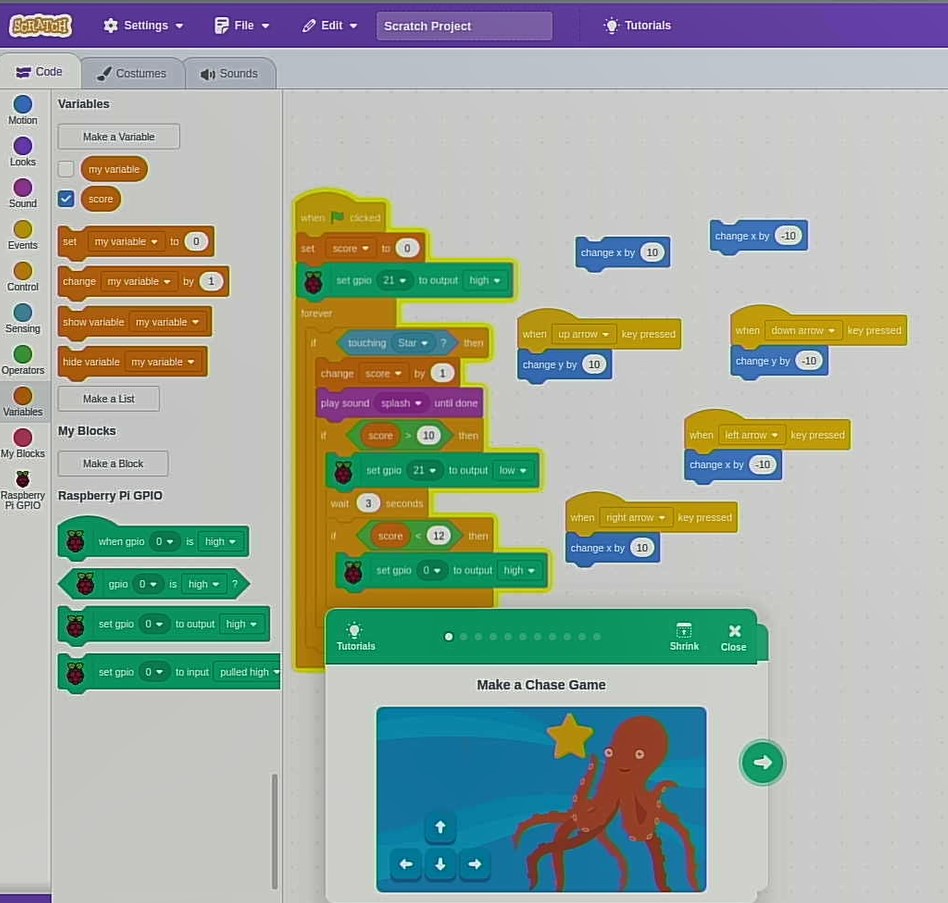The width and height of the screenshot is (948, 903).
Task: Open the Operators blocks category
Action: tap(23, 360)
